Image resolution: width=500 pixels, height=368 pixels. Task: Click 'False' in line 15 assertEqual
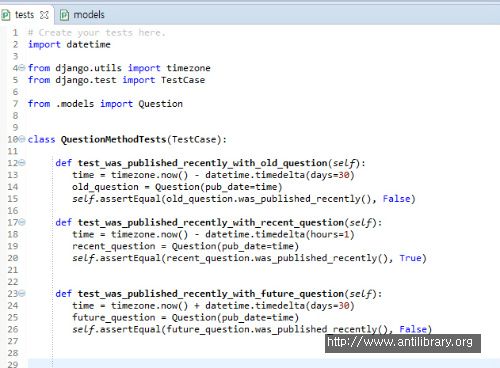tap(397, 199)
